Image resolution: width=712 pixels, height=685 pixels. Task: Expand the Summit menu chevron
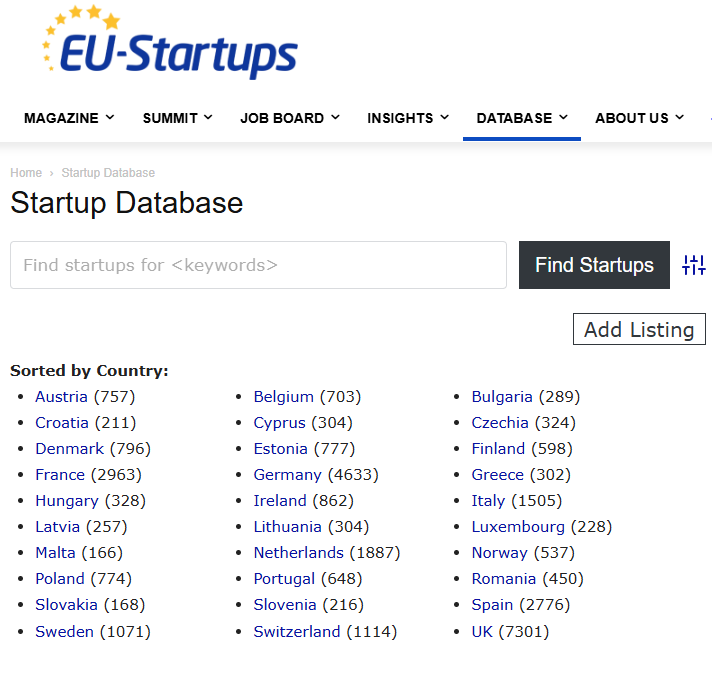[208, 117]
